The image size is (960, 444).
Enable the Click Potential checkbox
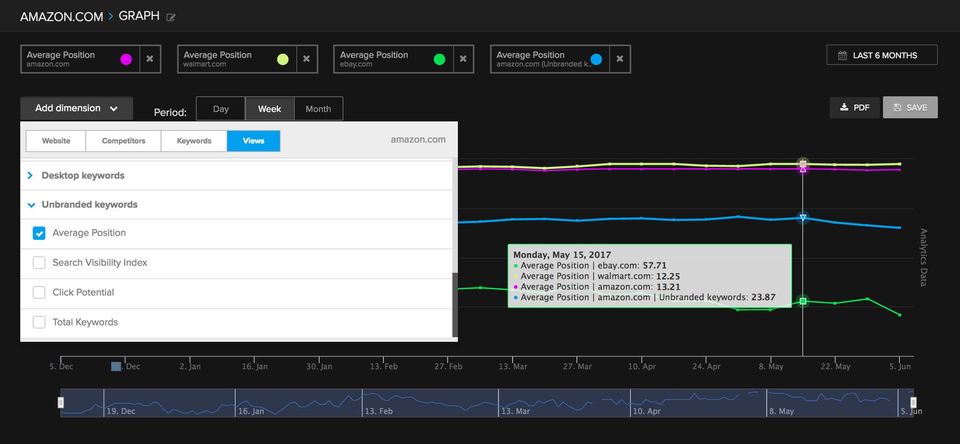pos(39,293)
